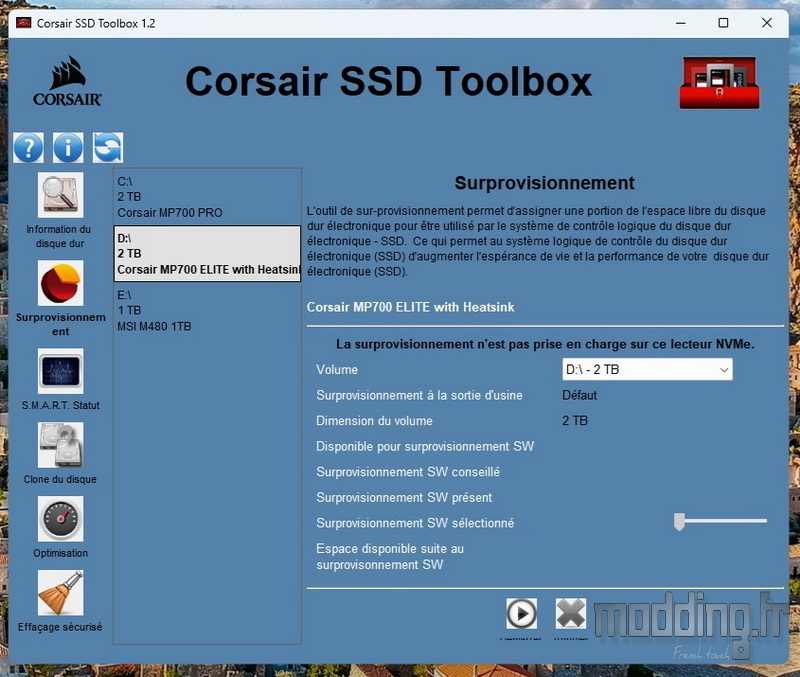Click the 'Corsair MP700 ELITE with Heatsink' subheading
This screenshot has width=800, height=677.
tap(410, 307)
